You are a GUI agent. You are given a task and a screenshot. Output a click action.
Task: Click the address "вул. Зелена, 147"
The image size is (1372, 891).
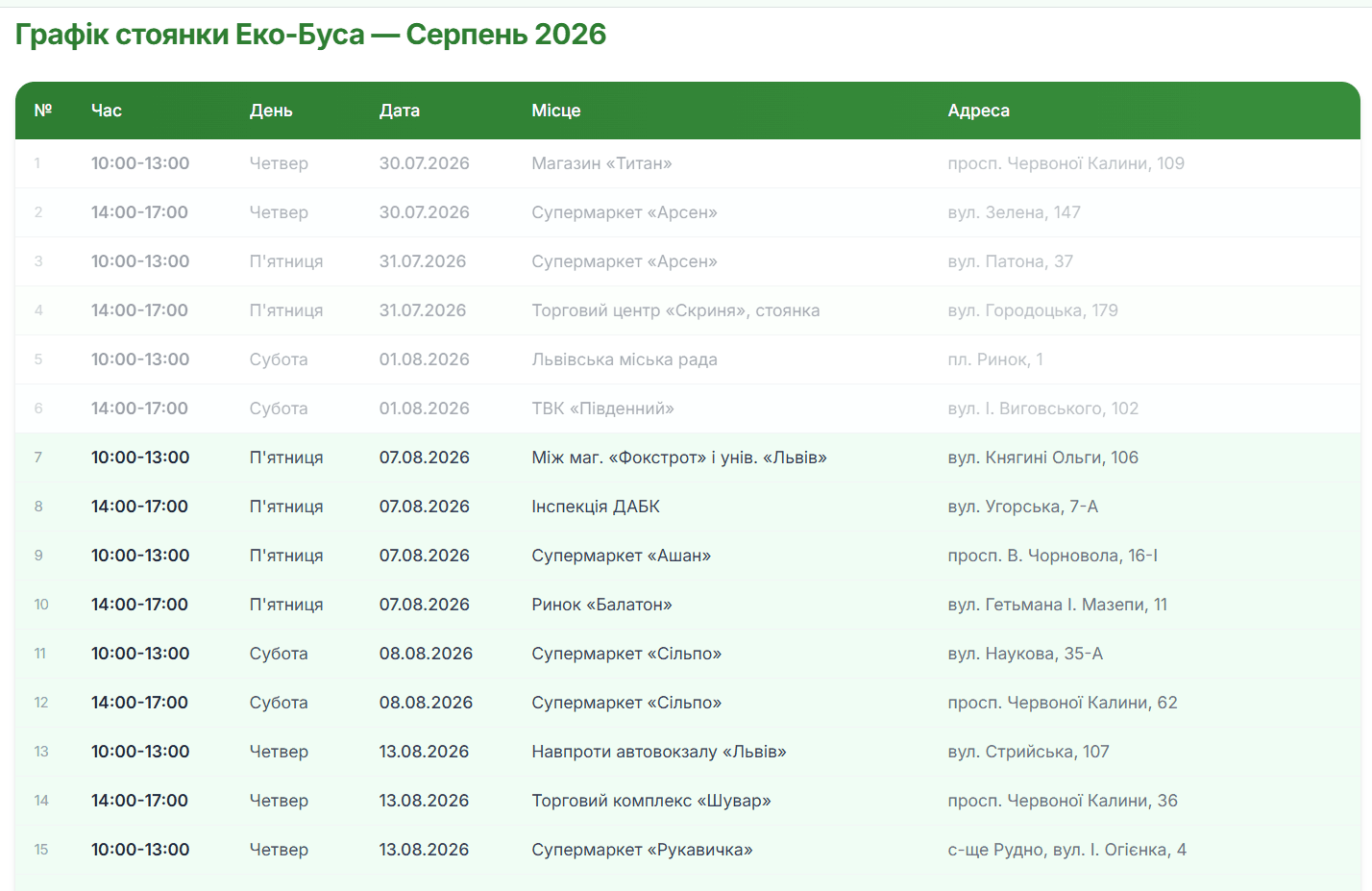(1015, 212)
